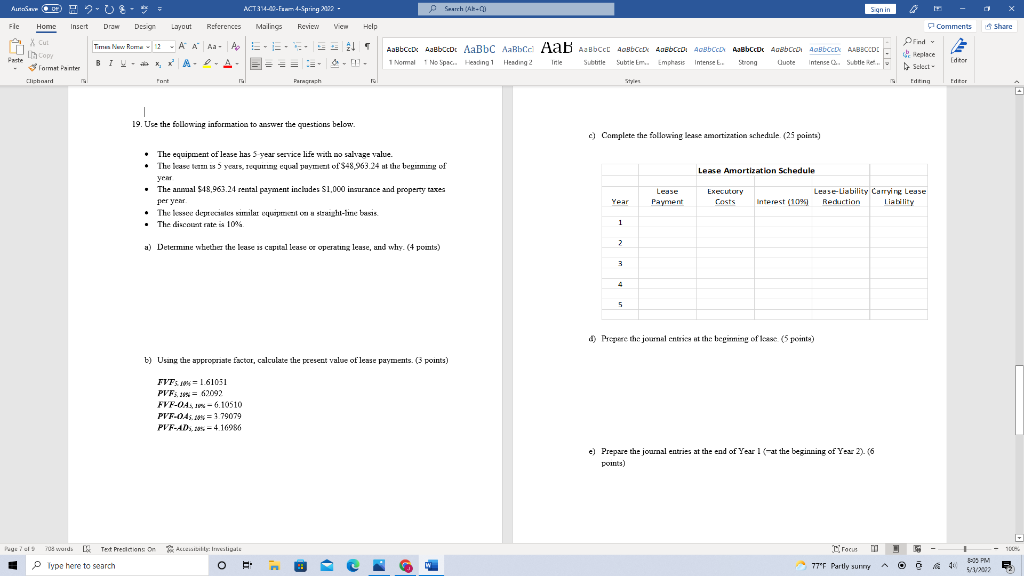Image resolution: width=1024 pixels, height=576 pixels.
Task: Open line and paragraph spacing options
Action: 313,63
